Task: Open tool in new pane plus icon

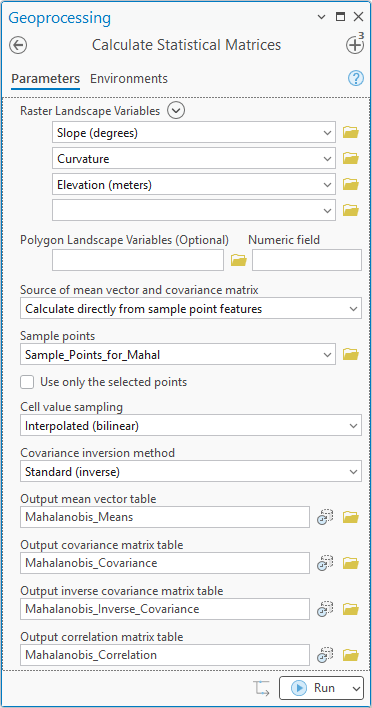Action: pos(355,45)
